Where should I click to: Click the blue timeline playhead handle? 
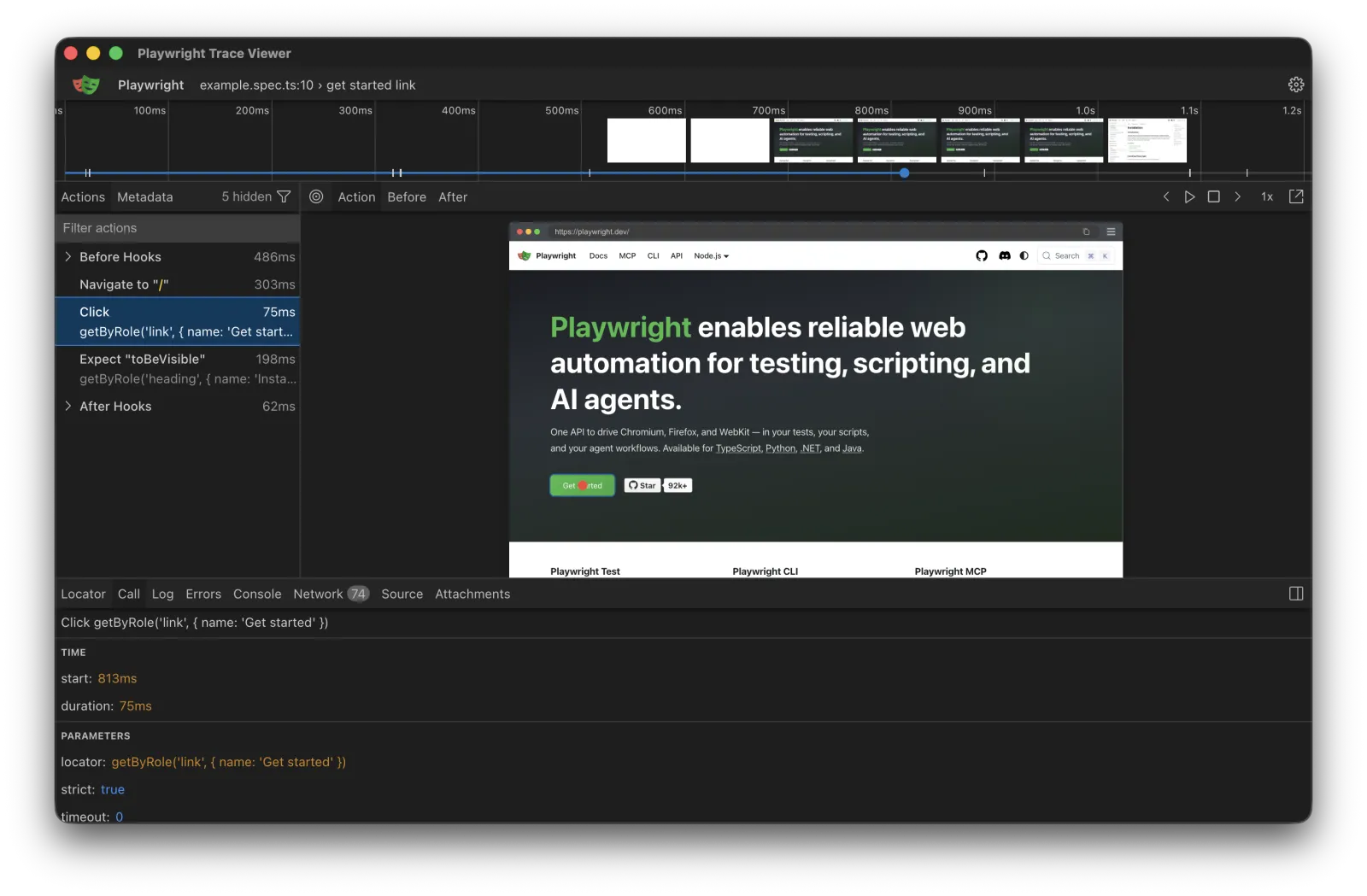point(904,173)
